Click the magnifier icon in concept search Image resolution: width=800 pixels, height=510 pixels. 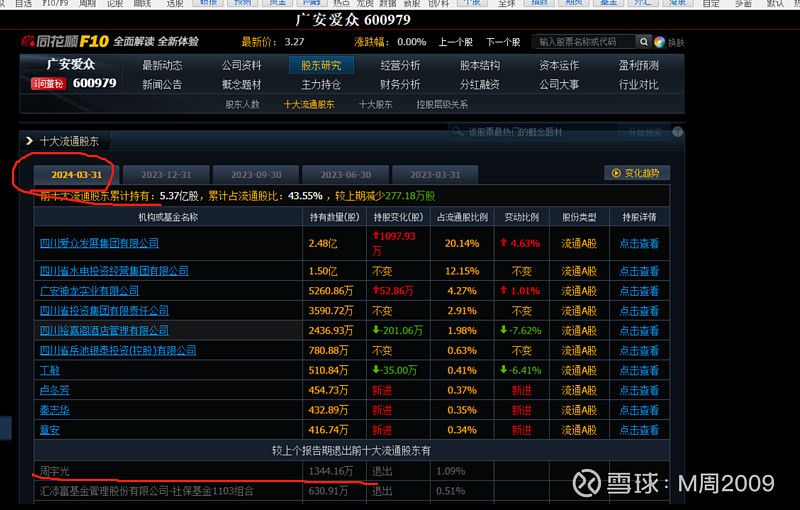[458, 132]
